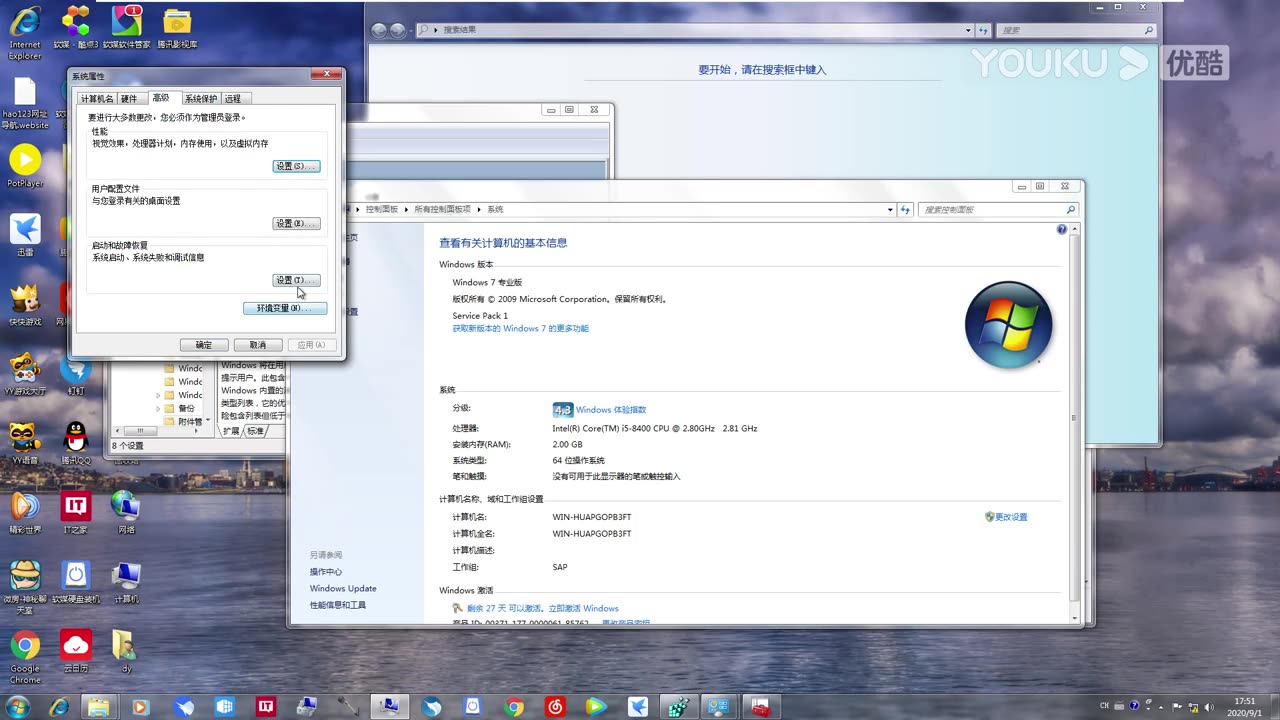Open 计算机 desktop icon

point(126,581)
